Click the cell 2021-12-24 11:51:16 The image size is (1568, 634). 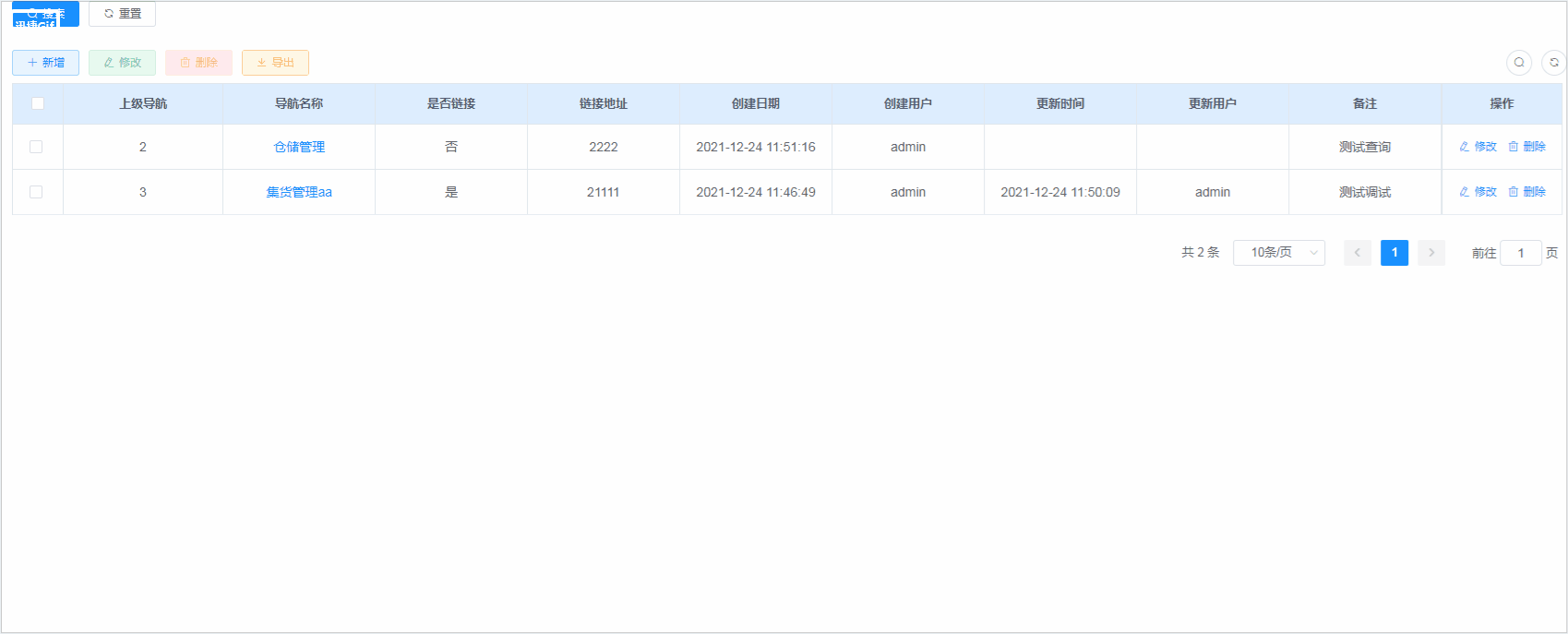pyautogui.click(x=756, y=147)
